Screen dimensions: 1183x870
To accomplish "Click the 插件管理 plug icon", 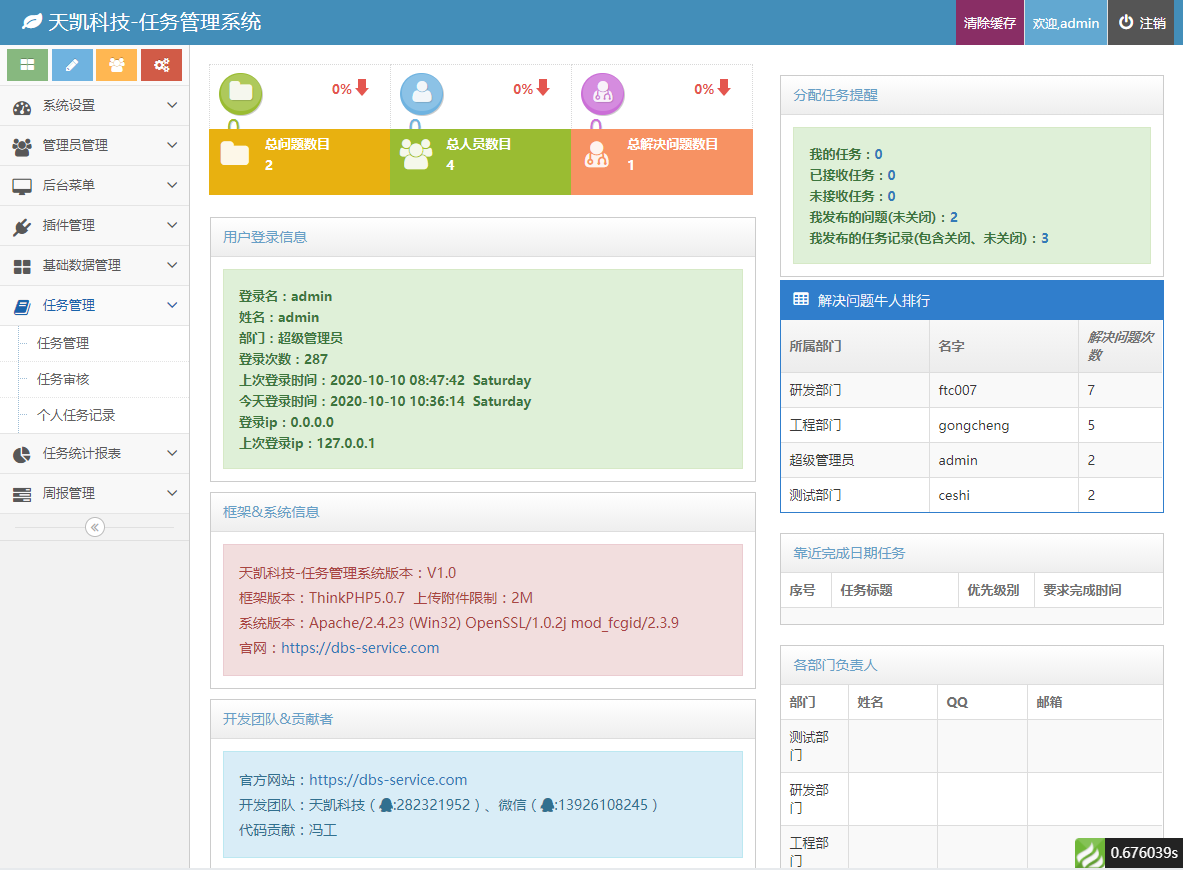I will (x=22, y=226).
